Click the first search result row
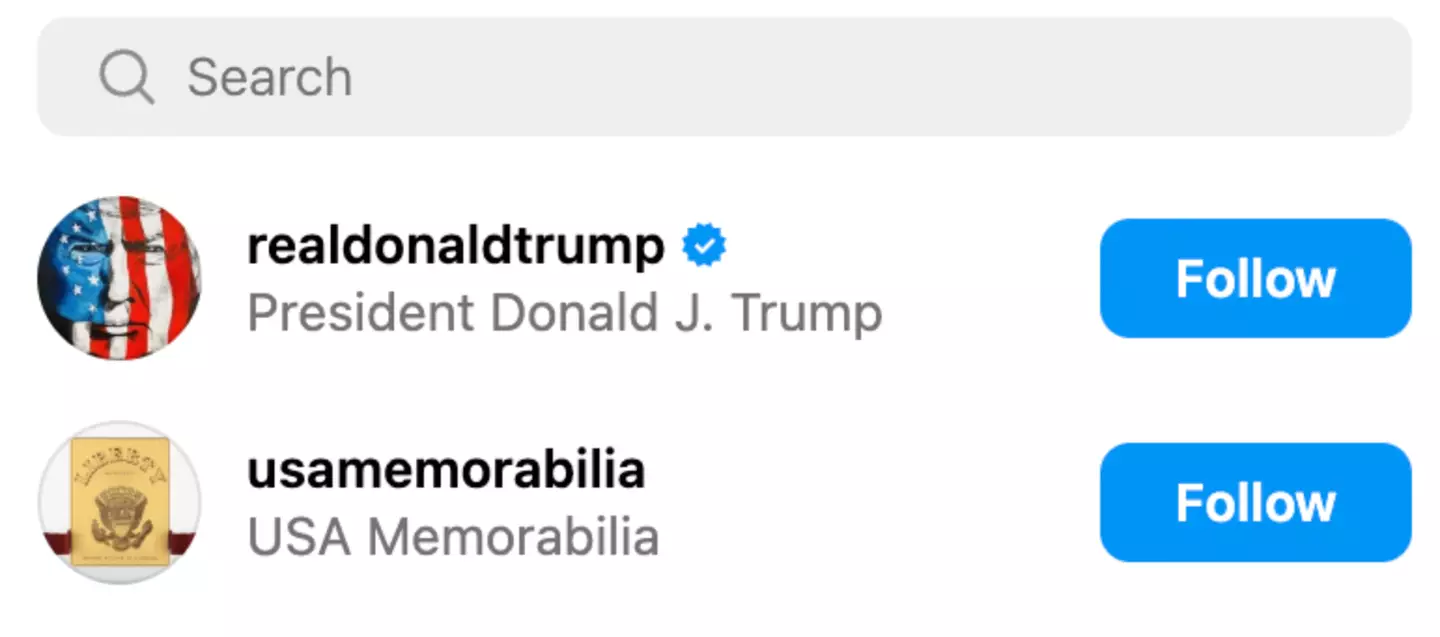Viewport: 1440px width, 637px height. (600, 278)
